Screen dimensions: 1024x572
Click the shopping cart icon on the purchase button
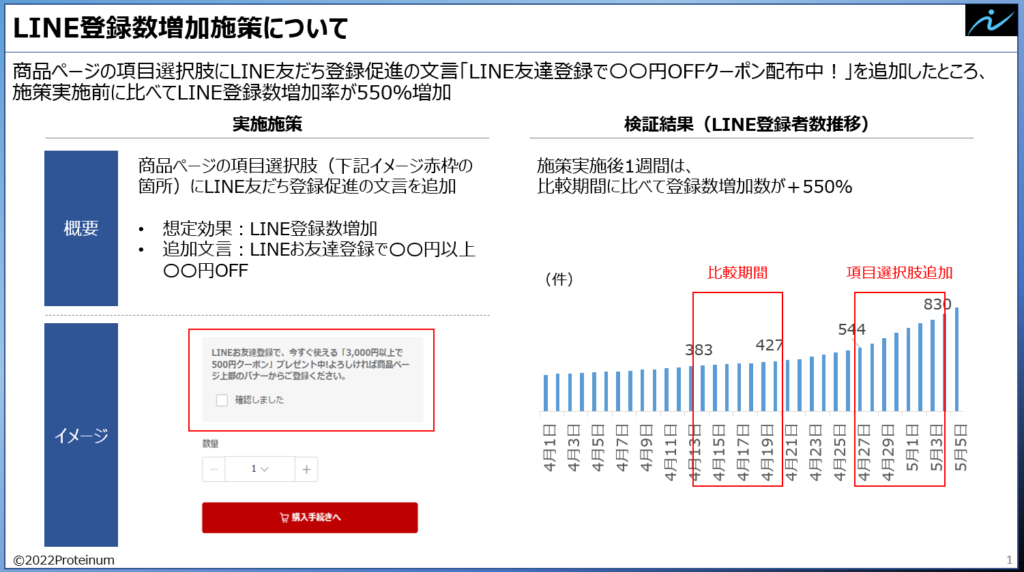tap(284, 517)
